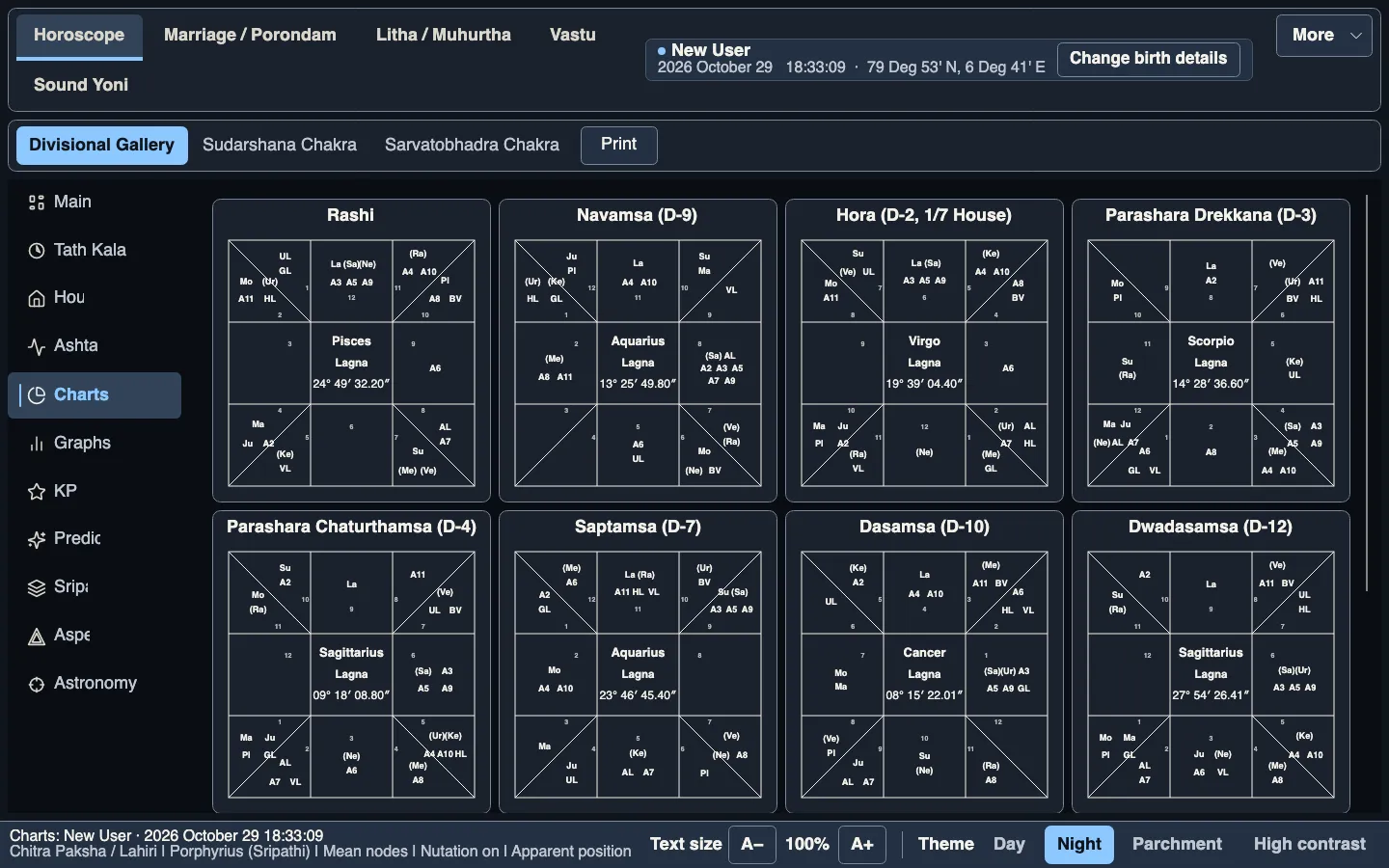Open the Rashi chart thumbnail

pyautogui.click(x=351, y=351)
